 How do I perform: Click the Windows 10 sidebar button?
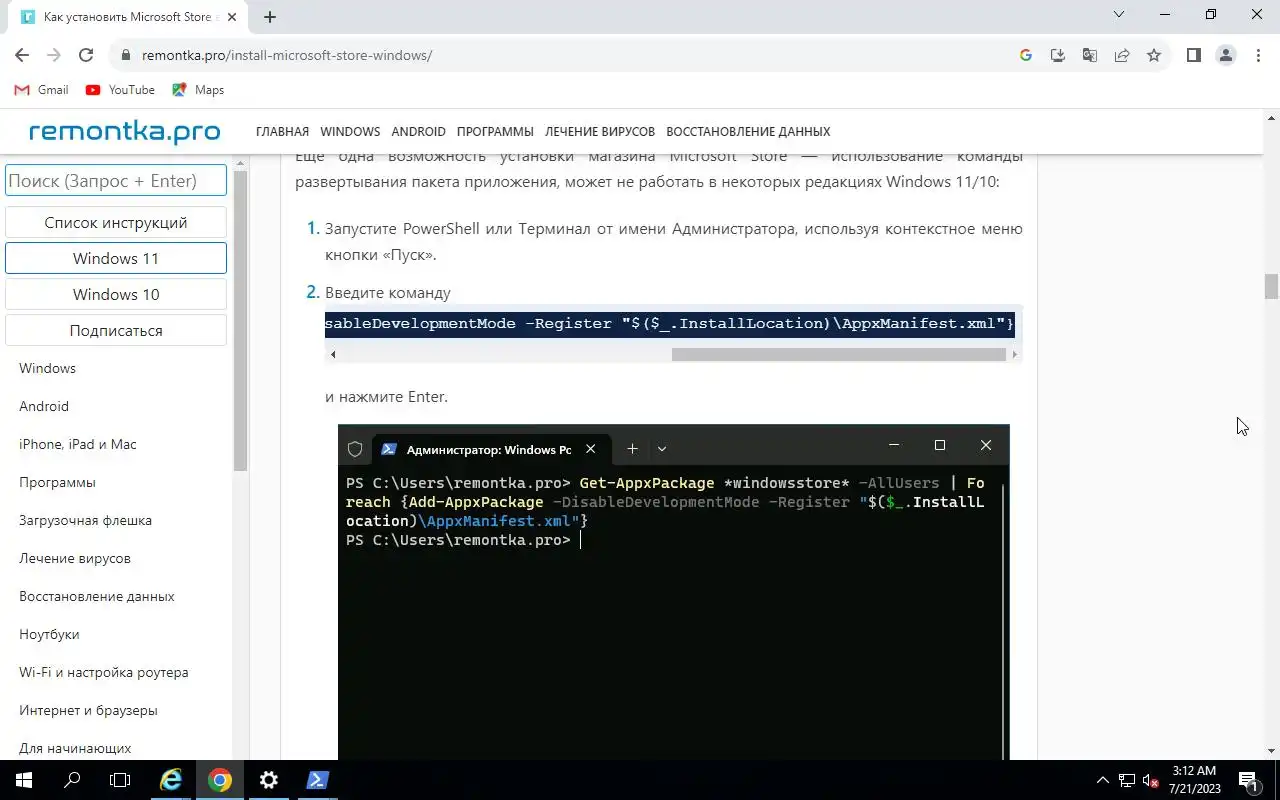pyautogui.click(x=116, y=295)
